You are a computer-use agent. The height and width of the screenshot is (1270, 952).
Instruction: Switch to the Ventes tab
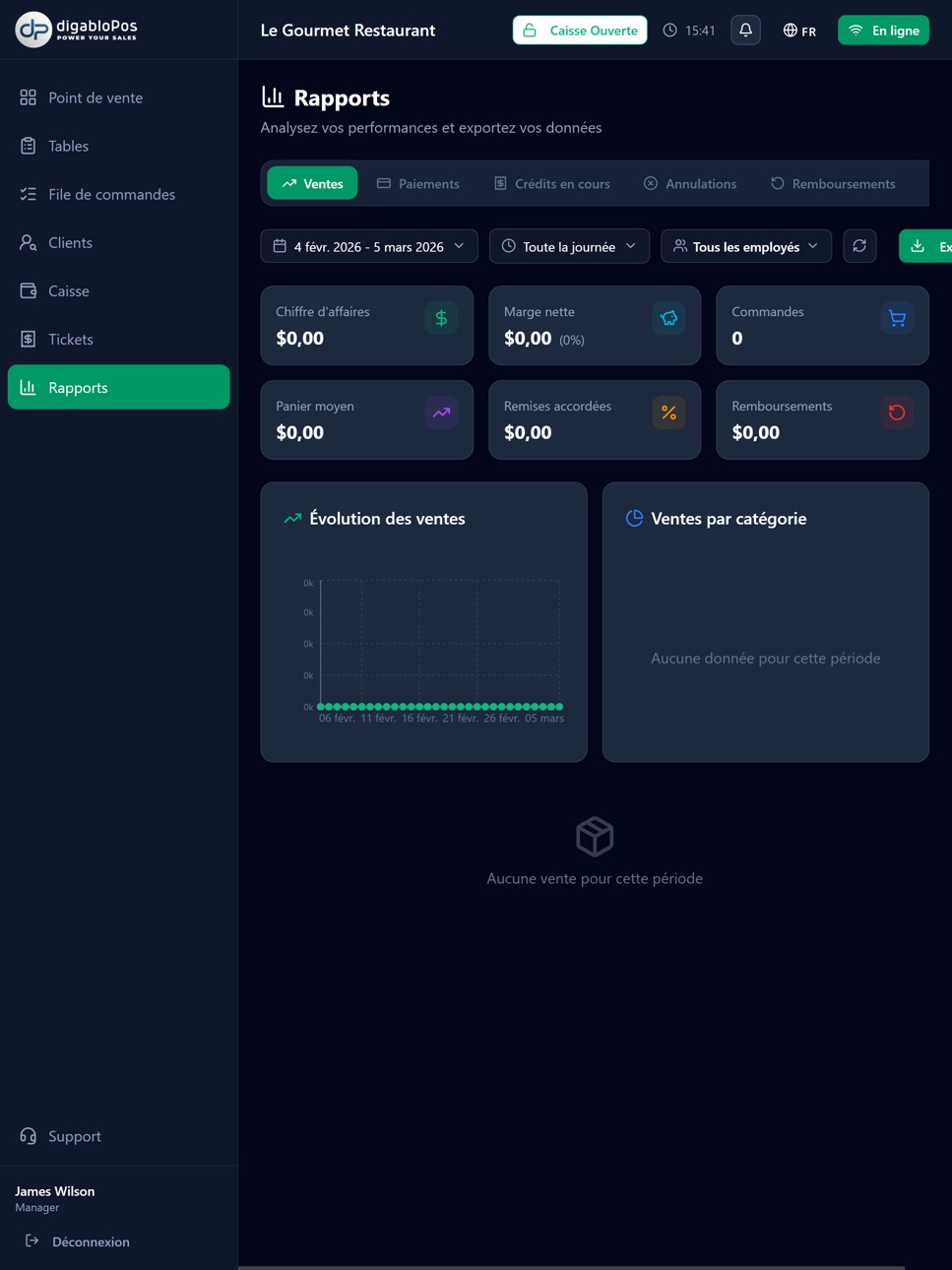pos(312,183)
